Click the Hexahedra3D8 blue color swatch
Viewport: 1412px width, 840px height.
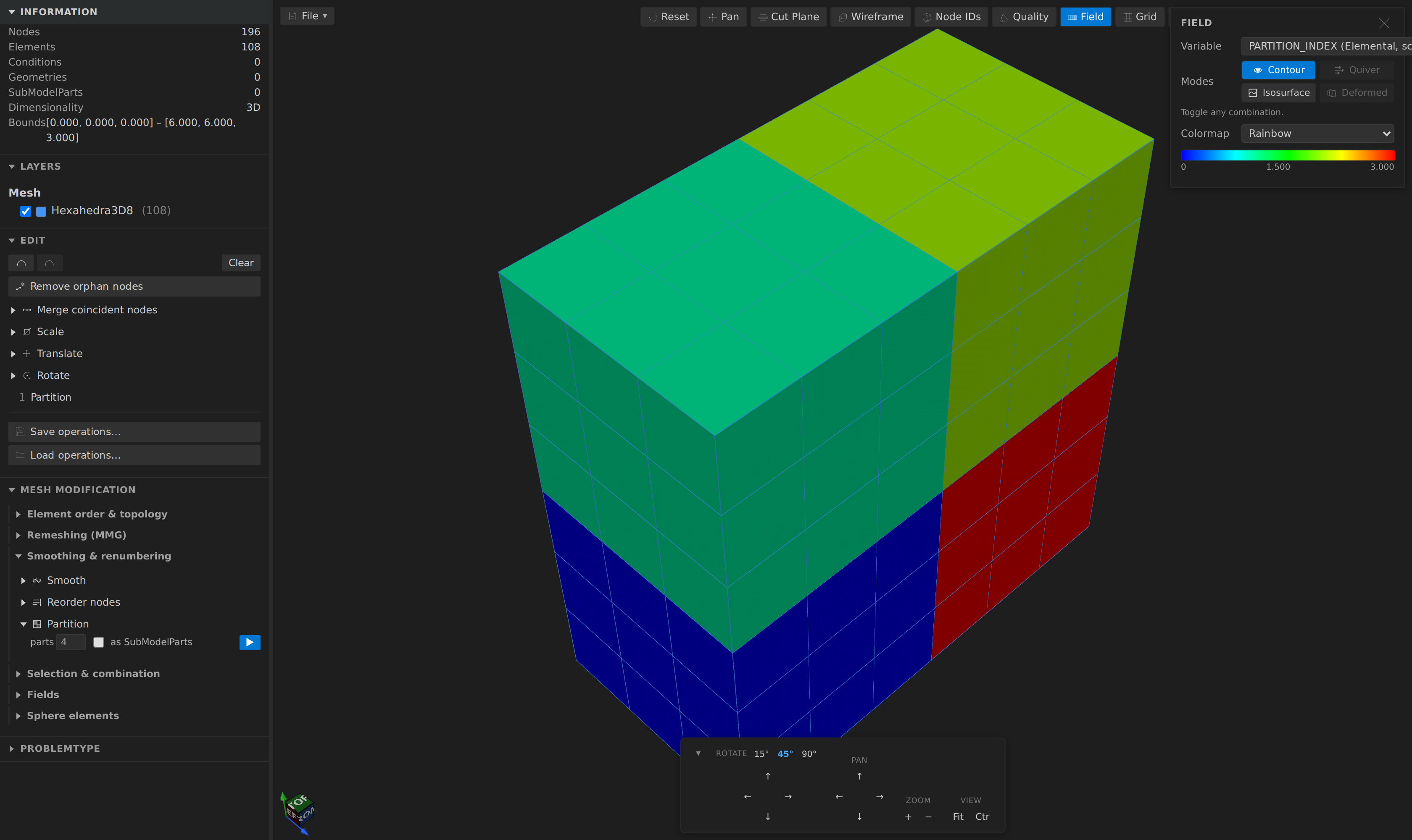click(x=41, y=211)
